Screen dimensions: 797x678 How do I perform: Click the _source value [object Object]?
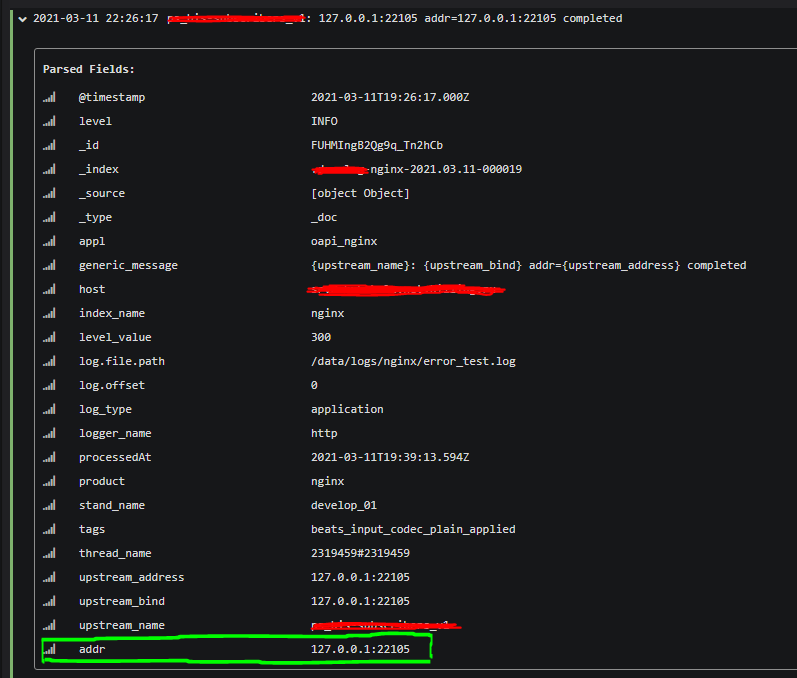click(360, 193)
